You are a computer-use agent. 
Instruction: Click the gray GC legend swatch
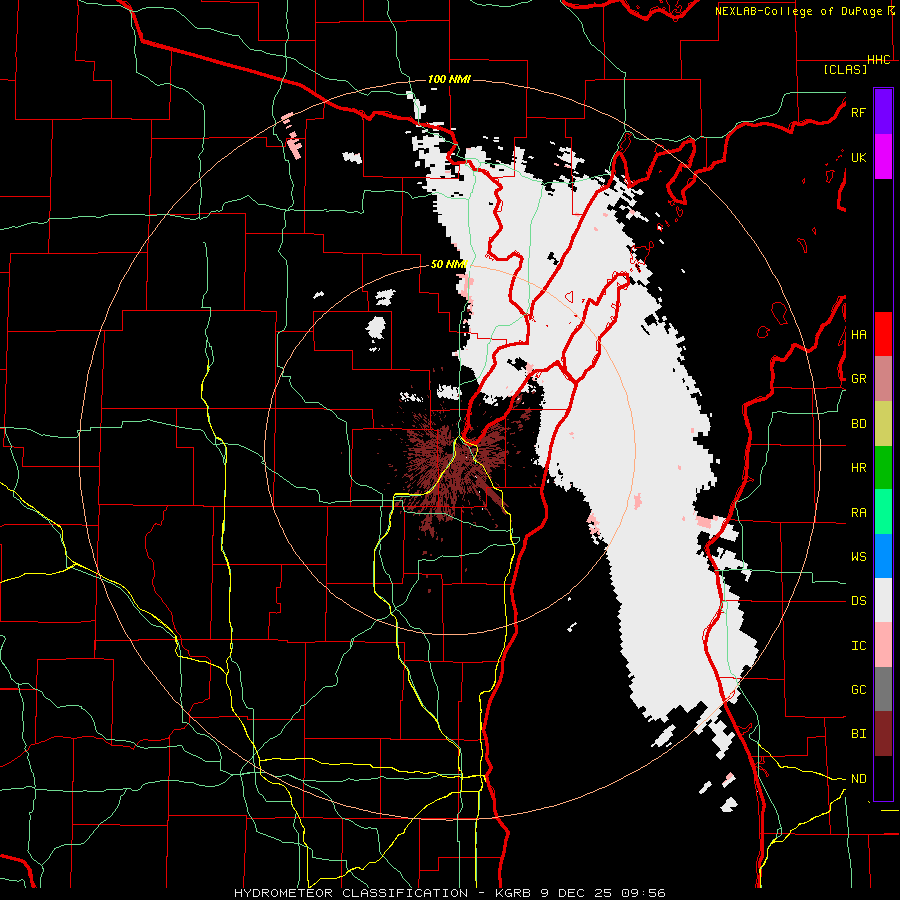tap(883, 689)
